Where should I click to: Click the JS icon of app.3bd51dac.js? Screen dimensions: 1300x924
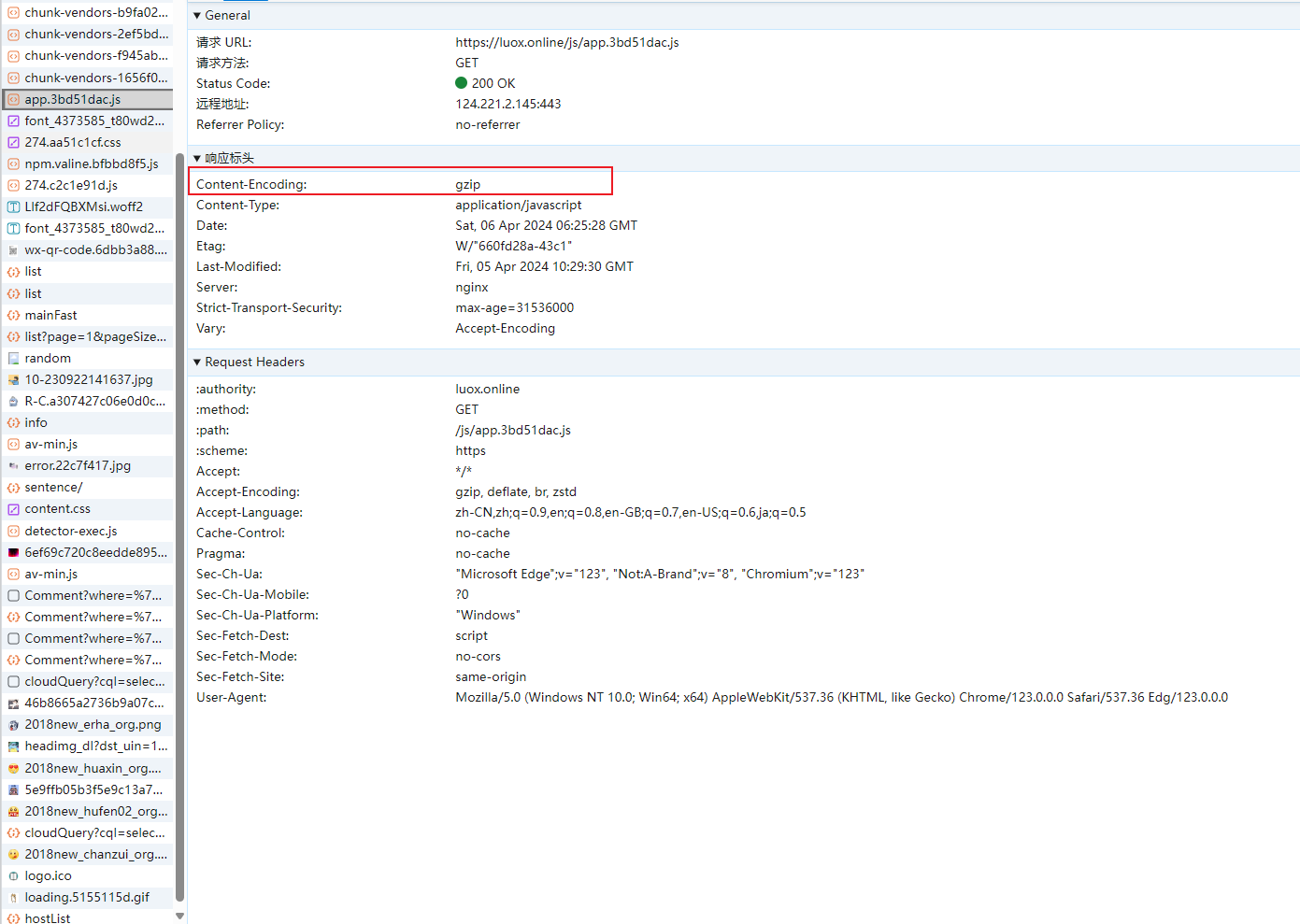[x=13, y=99]
